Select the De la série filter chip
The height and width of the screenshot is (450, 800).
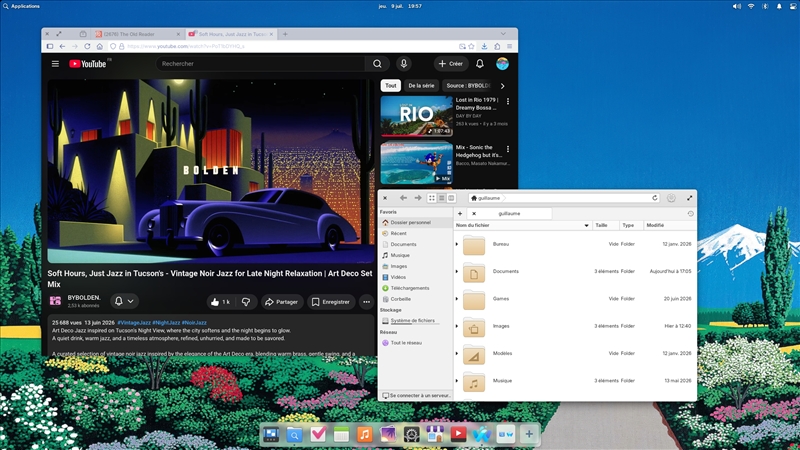tap(421, 86)
